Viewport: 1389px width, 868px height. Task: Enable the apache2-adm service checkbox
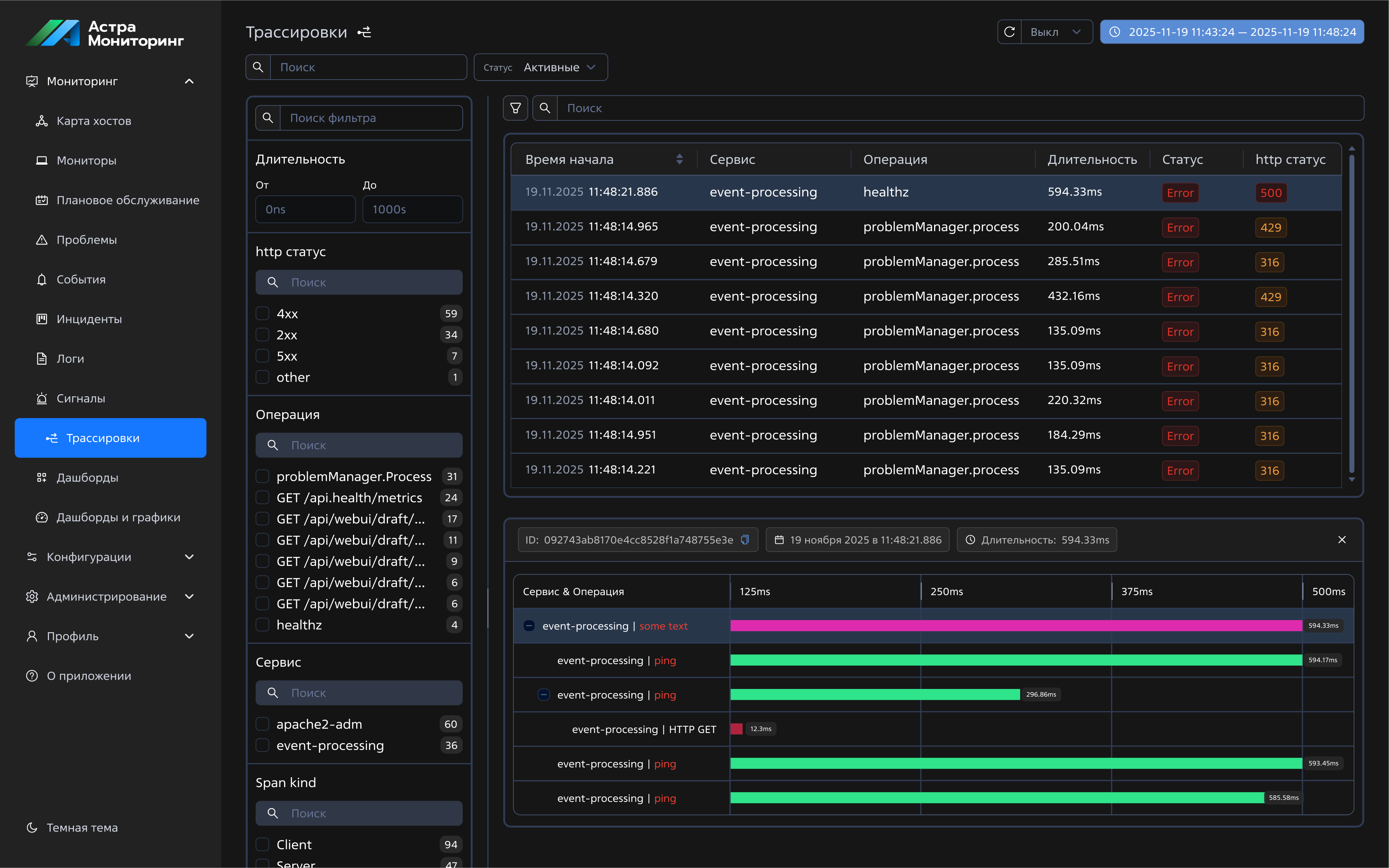tap(262, 724)
